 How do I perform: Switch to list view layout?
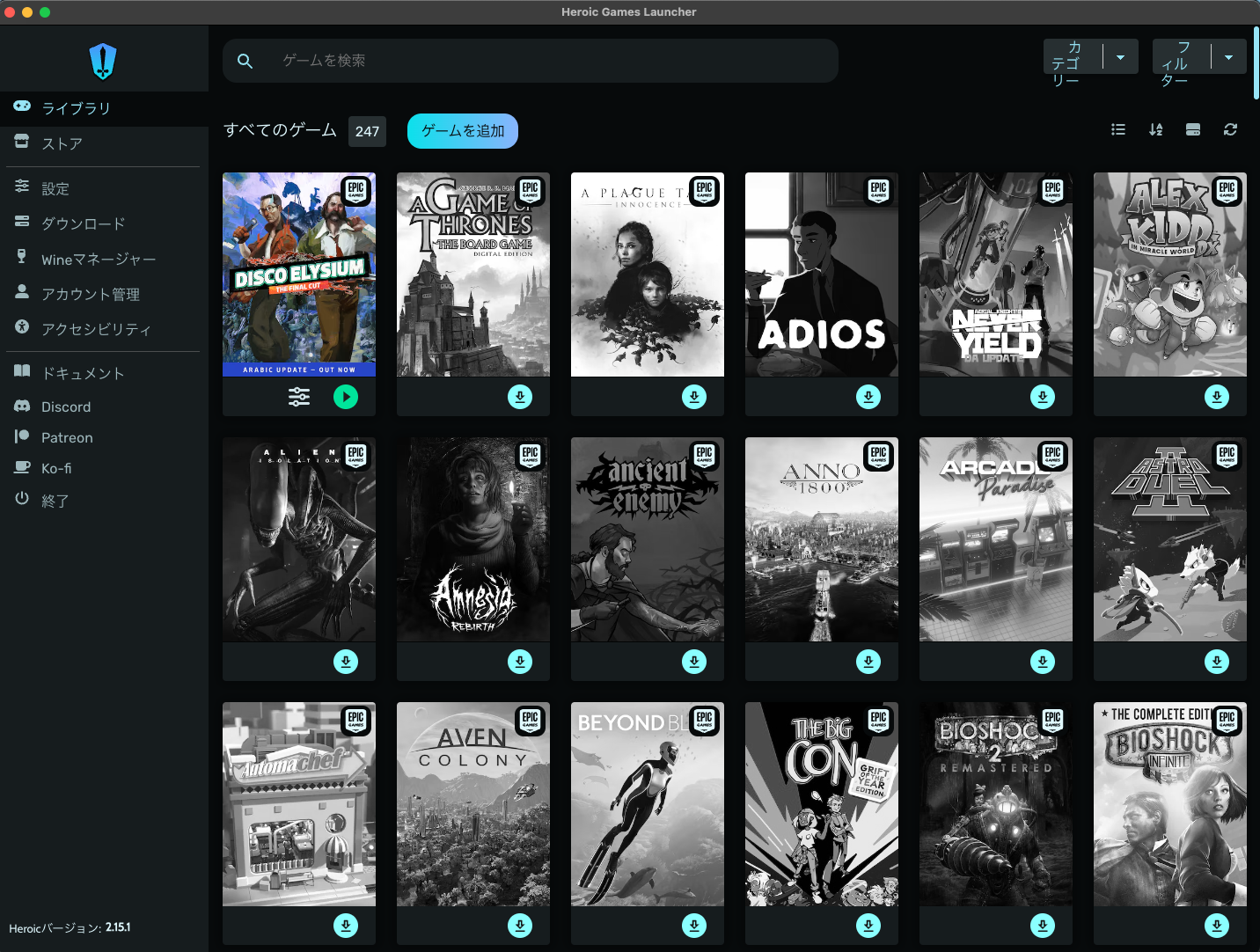(x=1118, y=129)
